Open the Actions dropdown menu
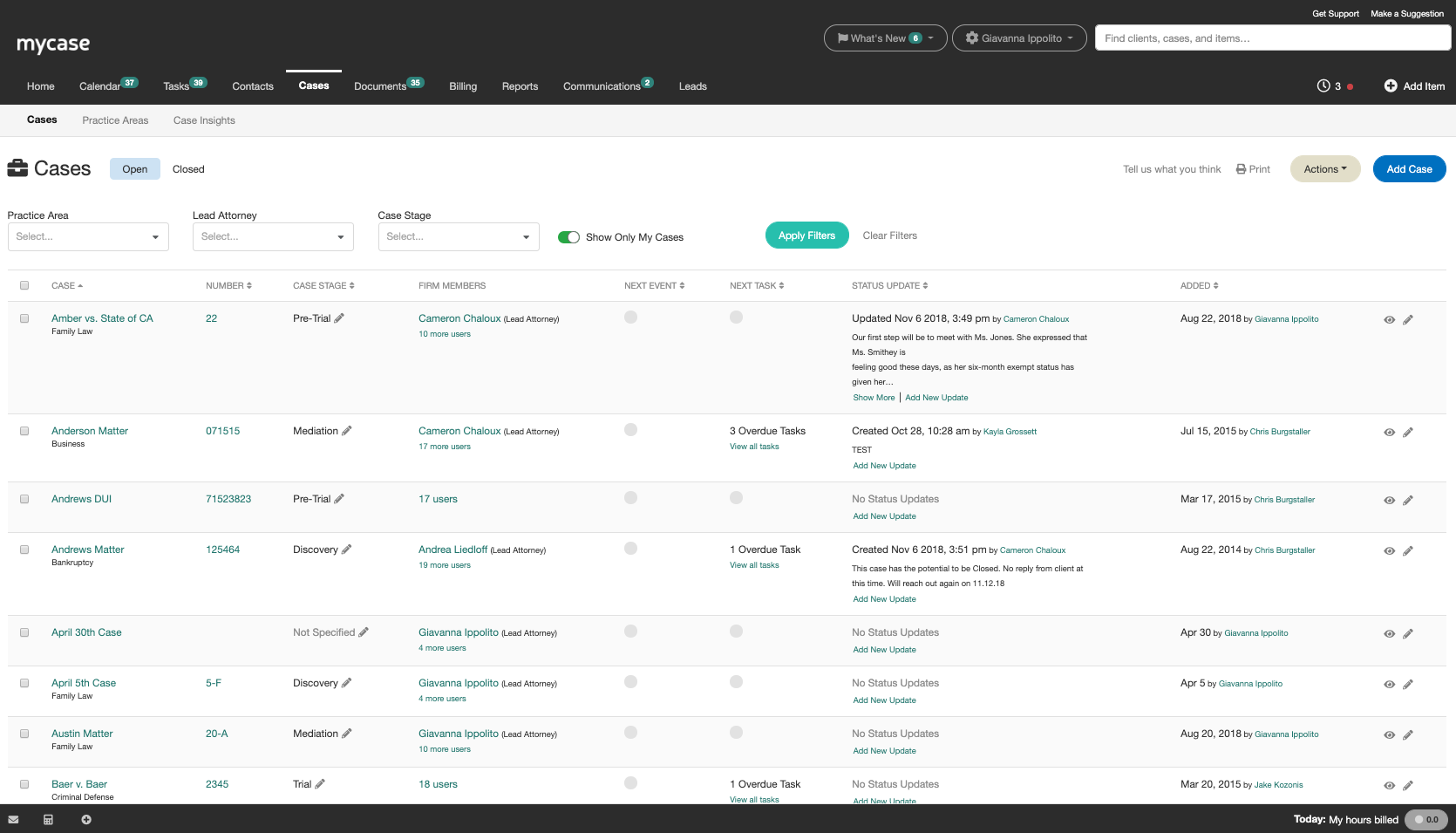 click(1325, 169)
